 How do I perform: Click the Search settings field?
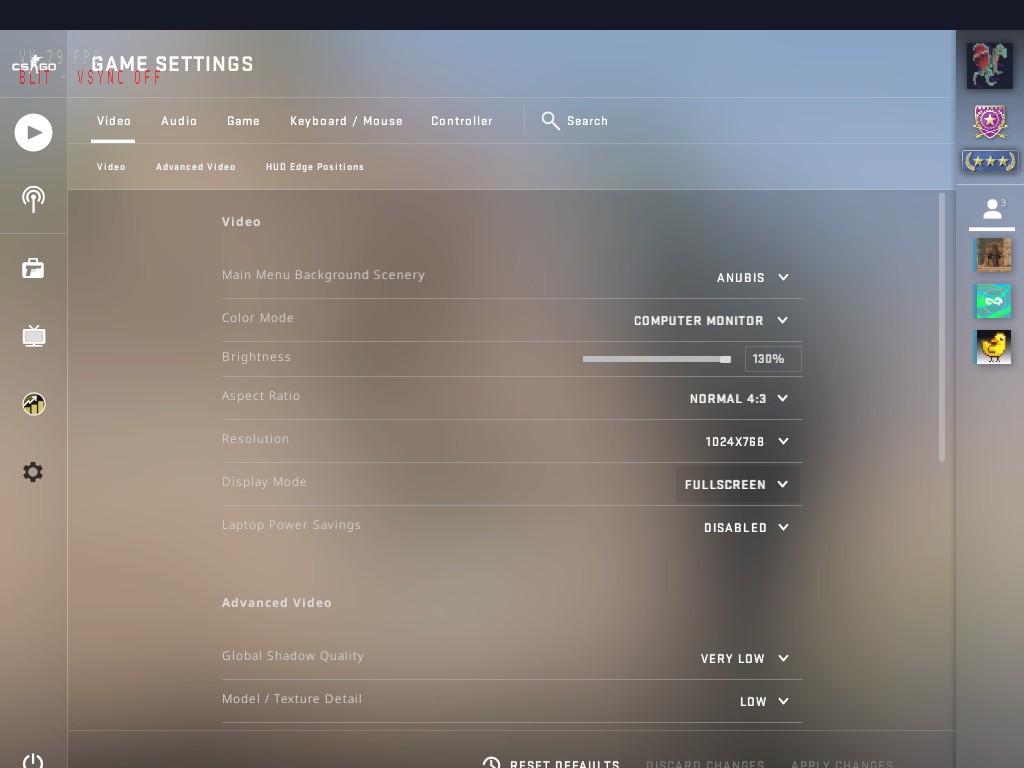[587, 121]
